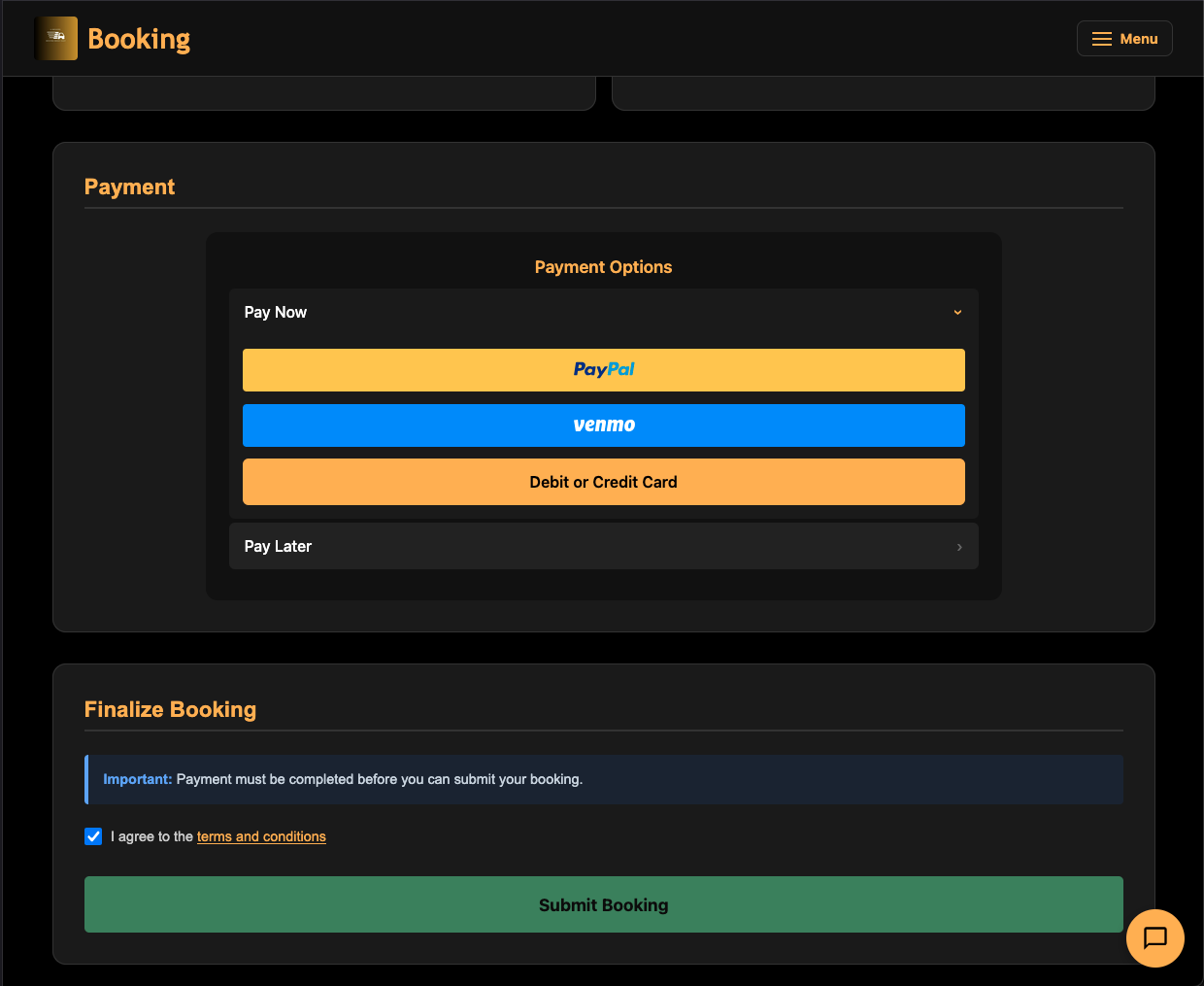Click the right arrow on Pay Later
This screenshot has height=986, width=1204.
[959, 546]
